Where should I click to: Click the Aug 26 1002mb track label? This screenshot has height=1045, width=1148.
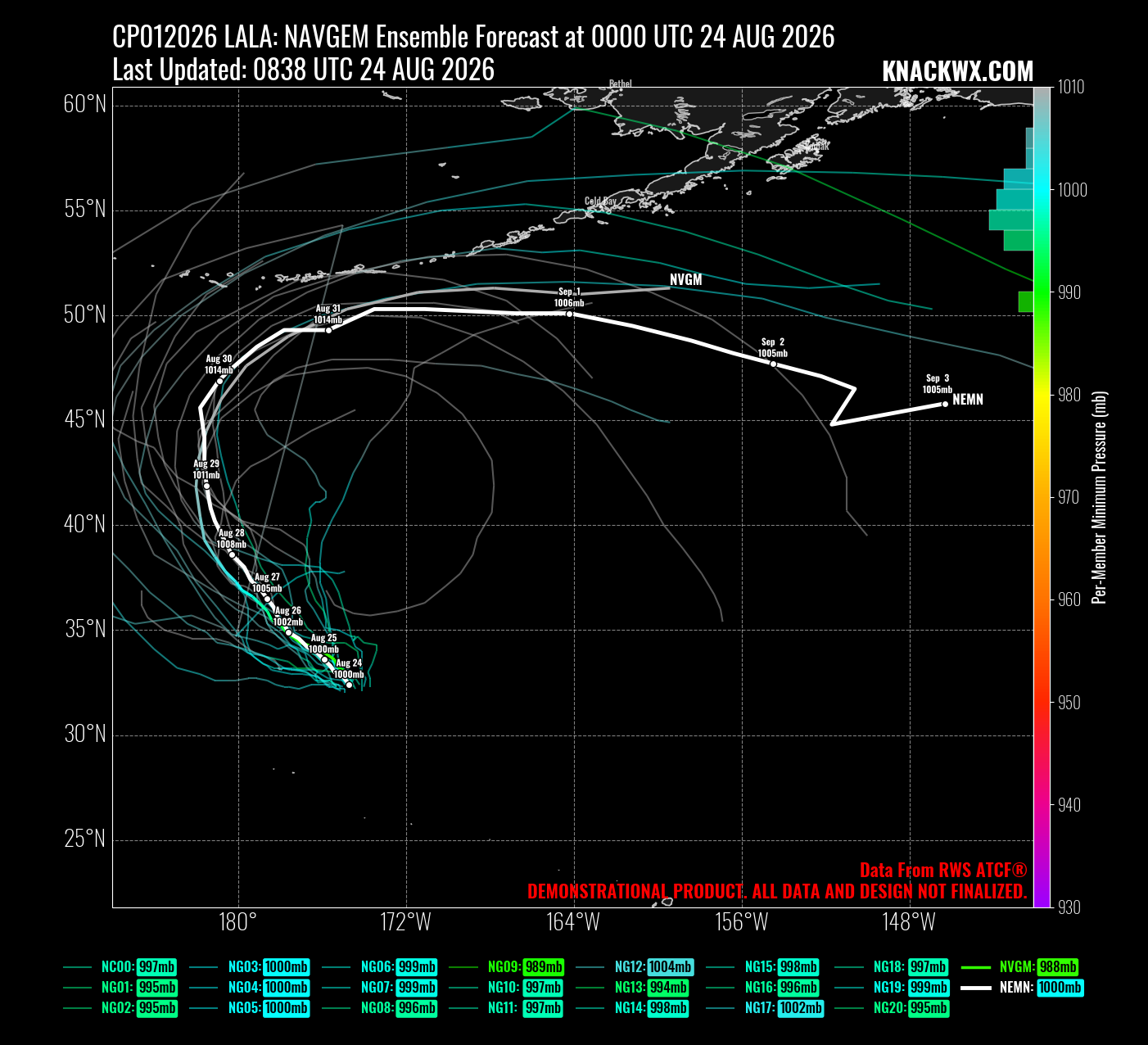pos(287,617)
